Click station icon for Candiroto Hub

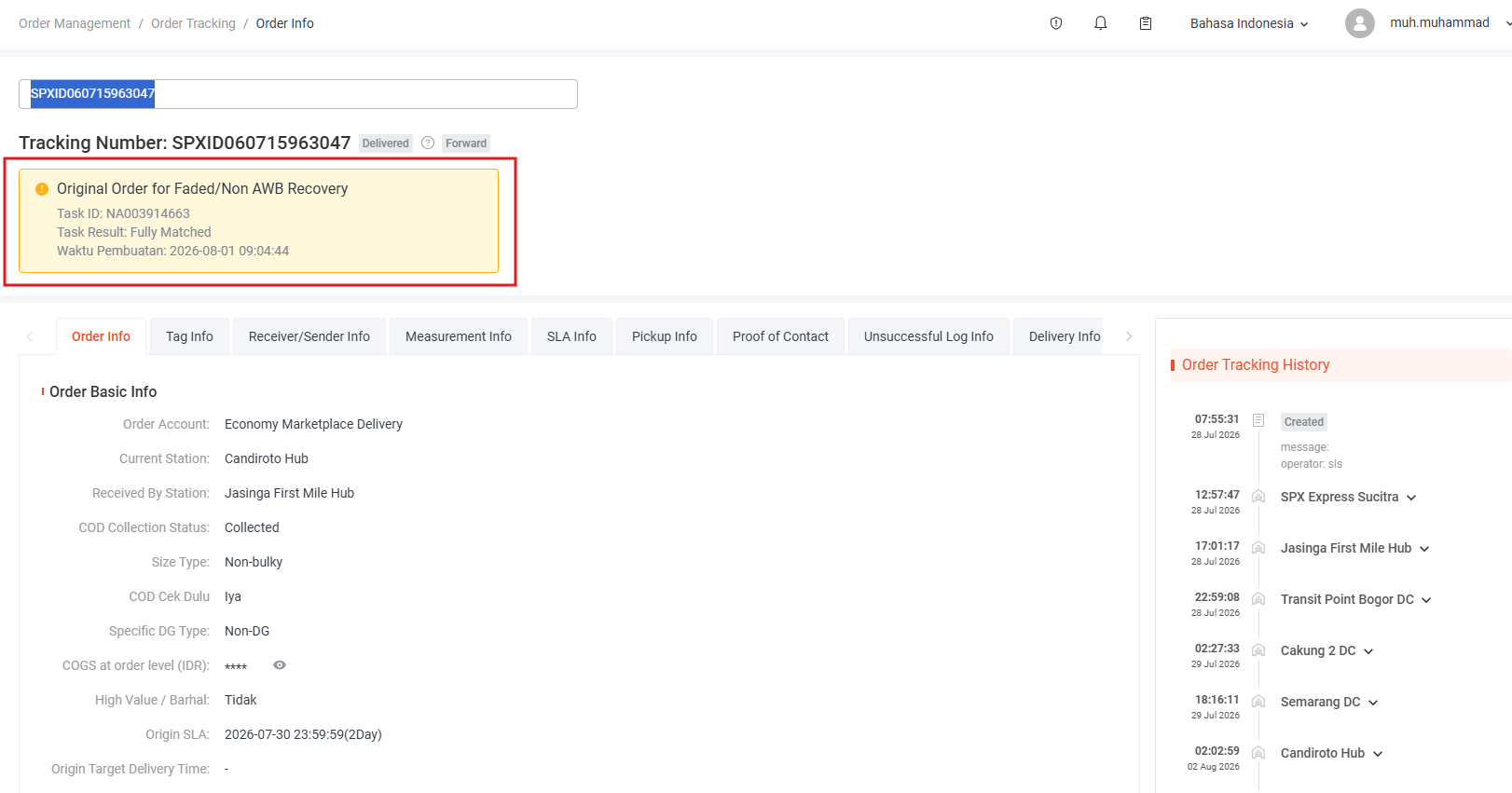click(1258, 752)
